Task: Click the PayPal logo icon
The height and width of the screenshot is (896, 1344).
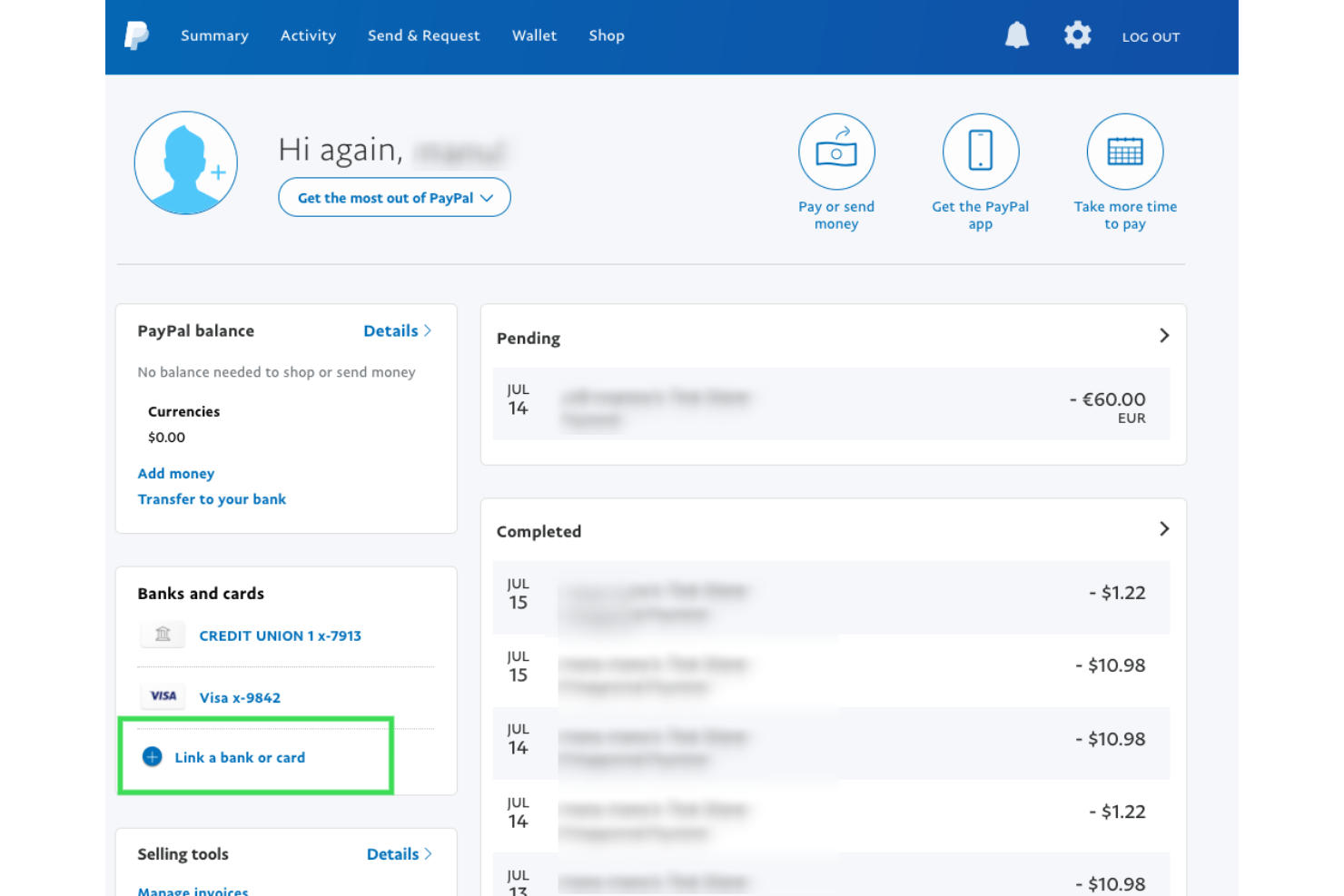Action: (x=136, y=35)
